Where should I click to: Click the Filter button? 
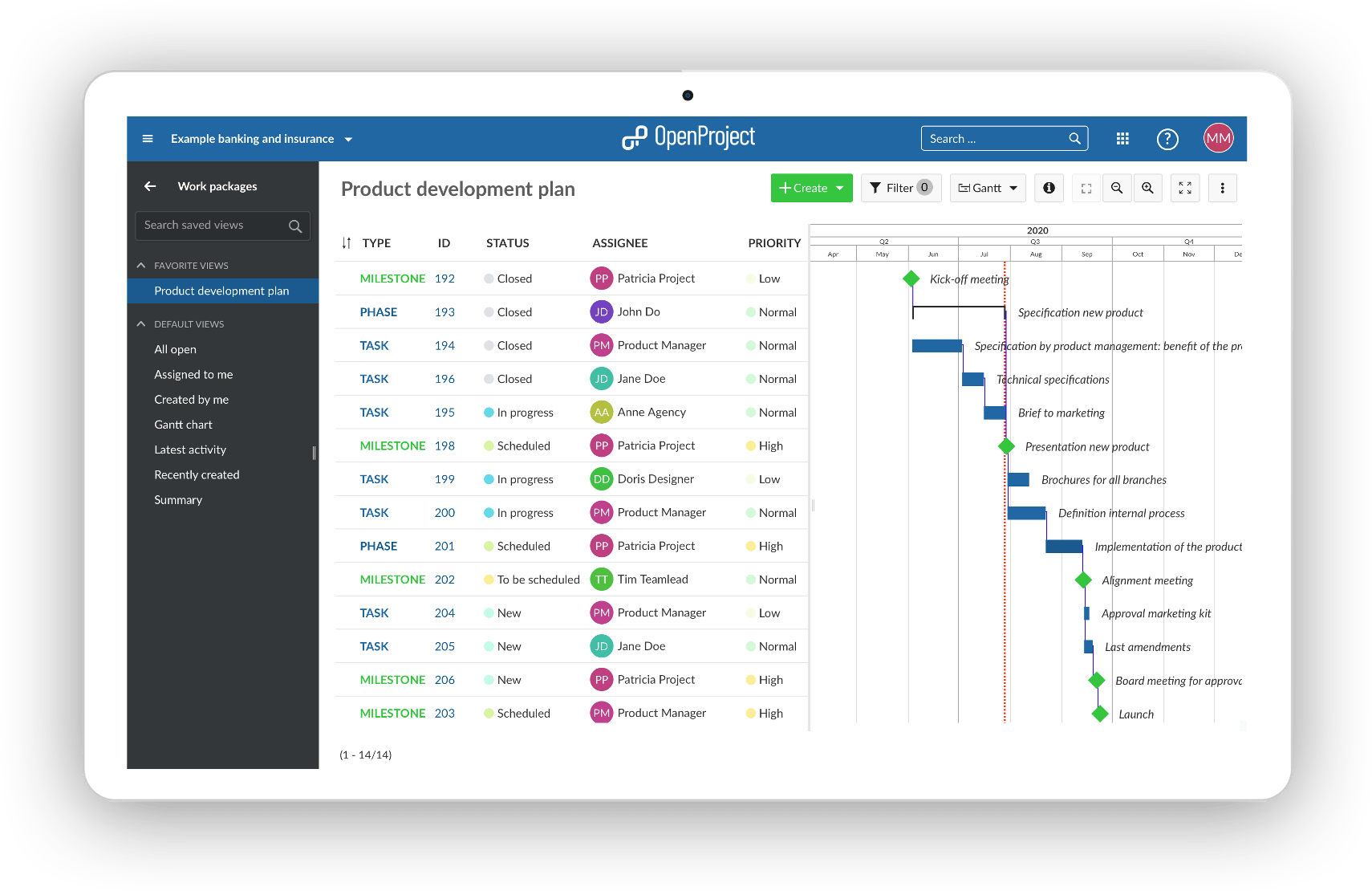coord(901,188)
